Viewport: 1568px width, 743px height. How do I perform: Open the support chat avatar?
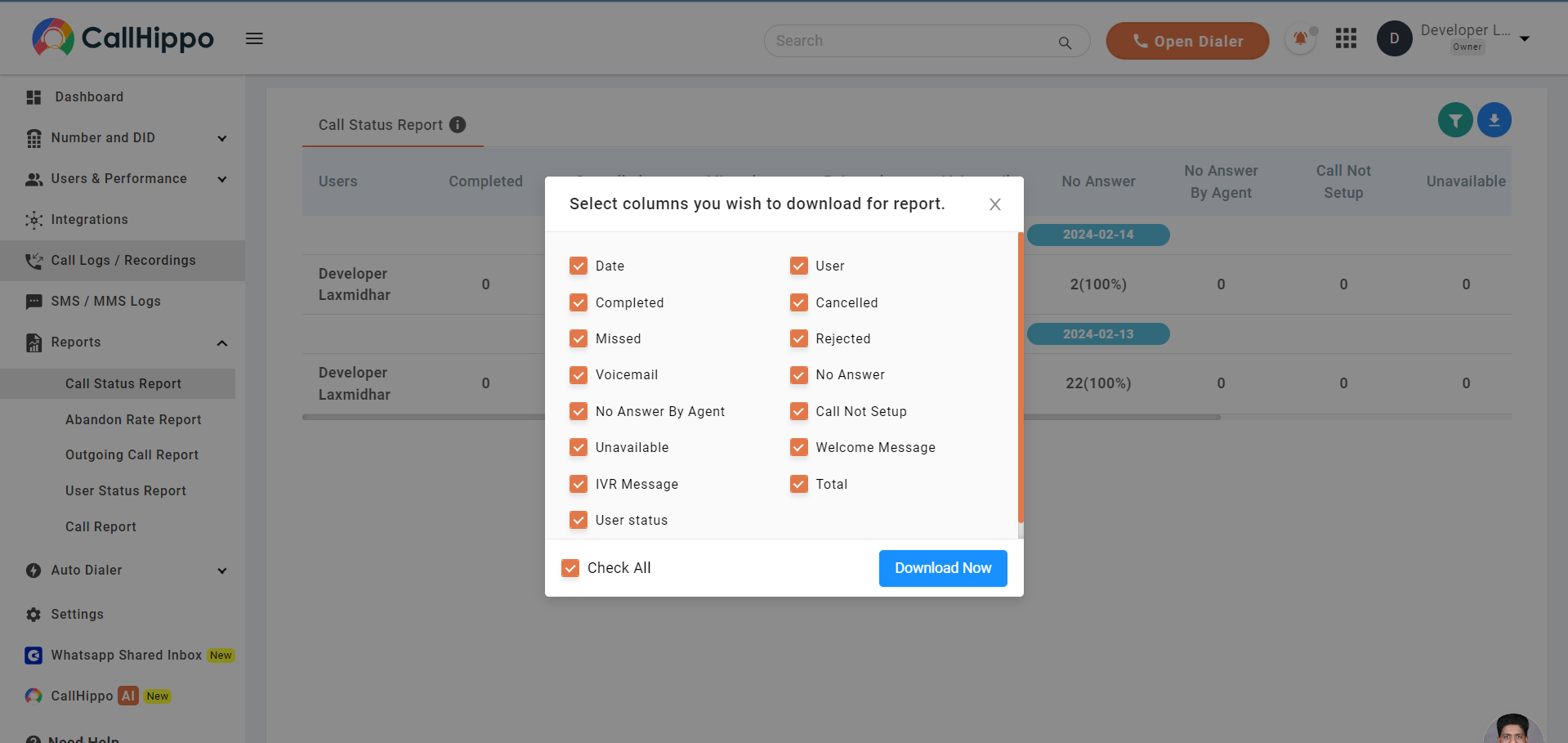click(1513, 729)
